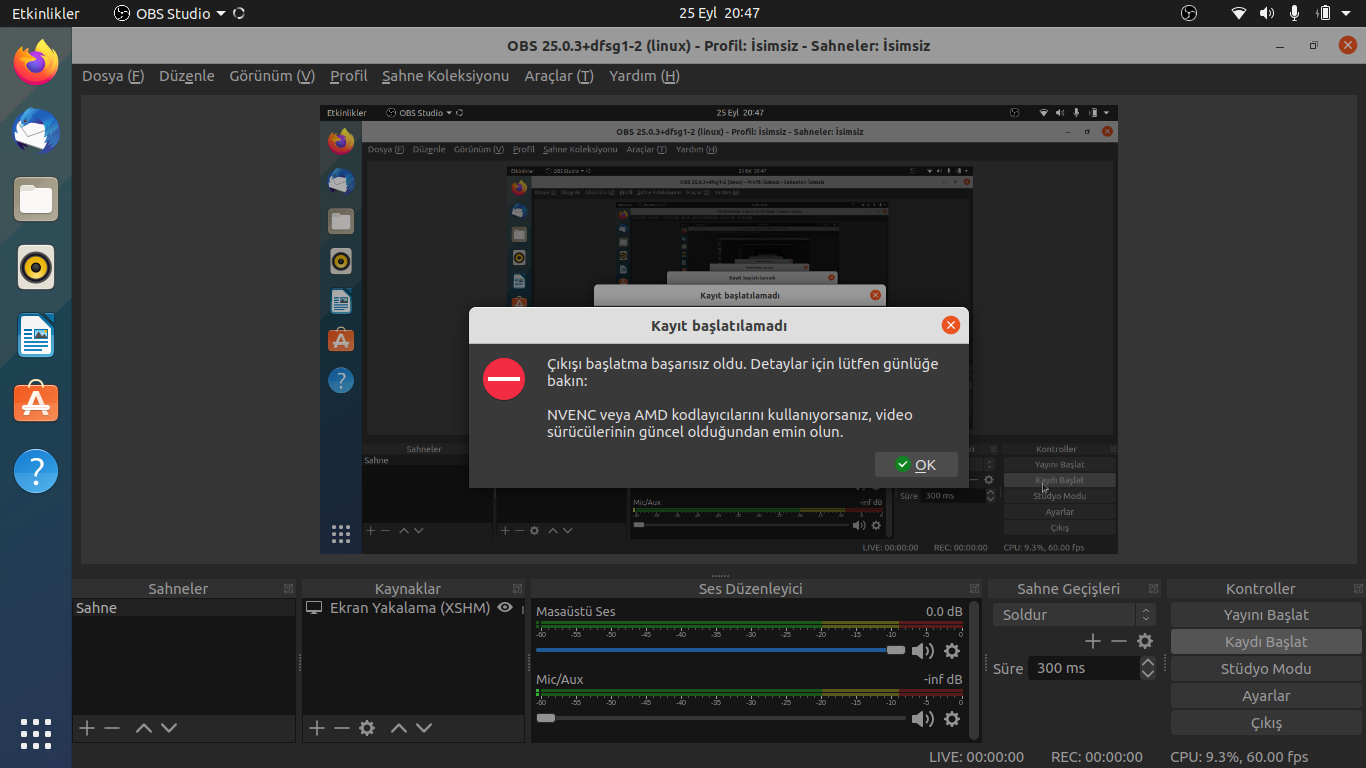1366x768 pixels.
Task: Move the source down in the Kaynaklar panel
Action: 424,728
